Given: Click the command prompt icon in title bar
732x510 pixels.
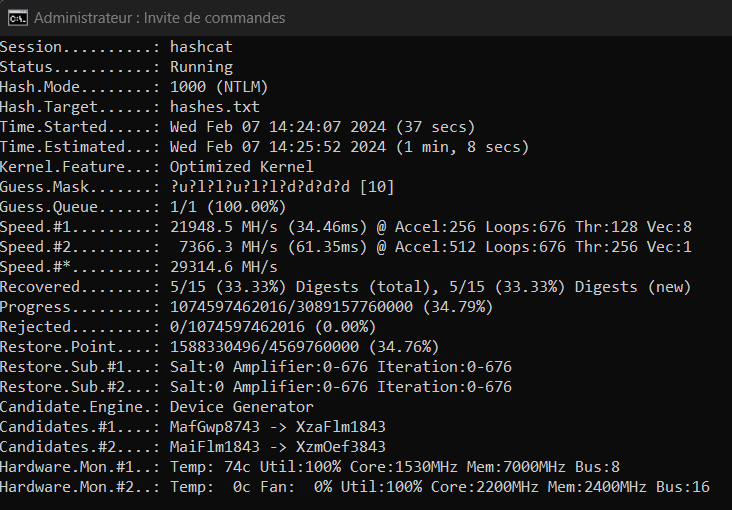Looking at the screenshot, I should [18, 18].
